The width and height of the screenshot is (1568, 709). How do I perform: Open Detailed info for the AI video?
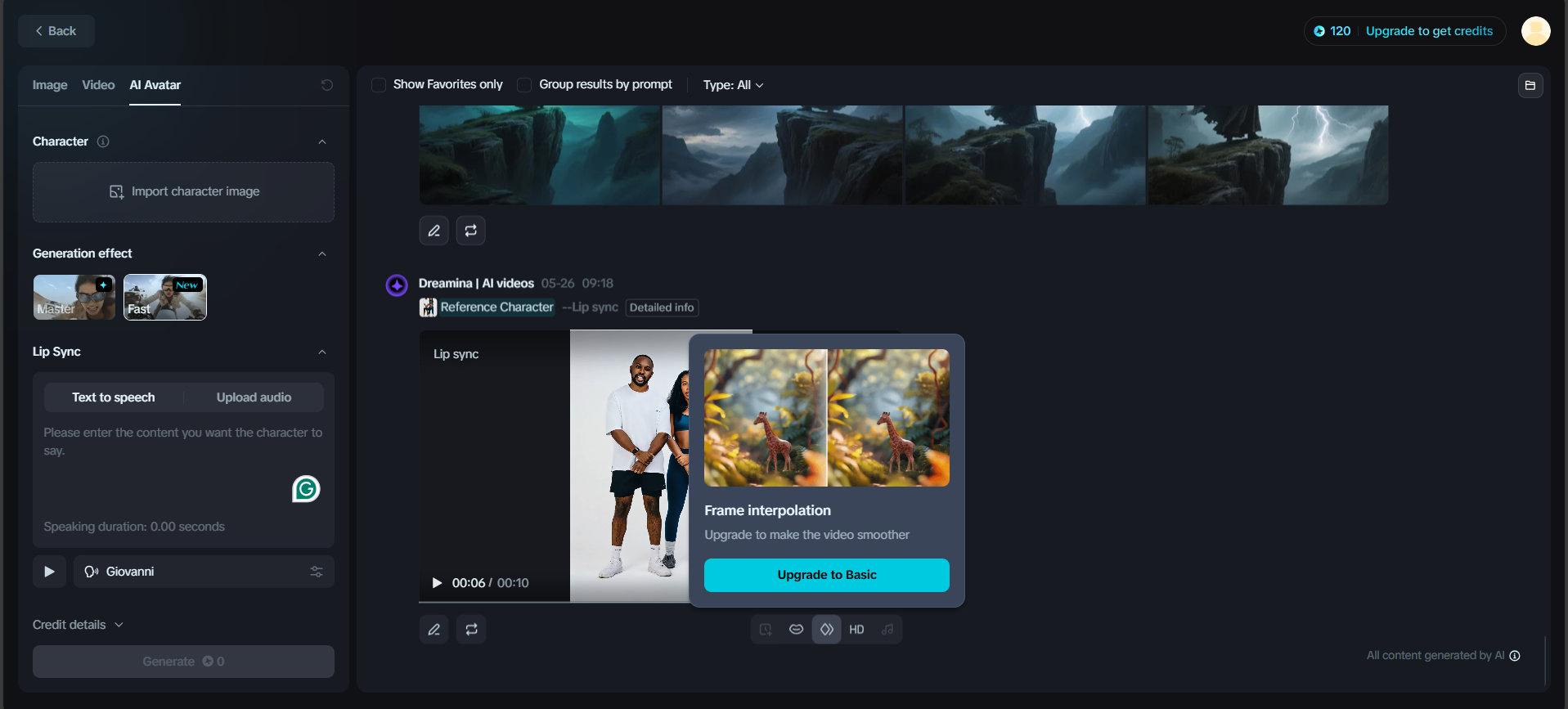[662, 307]
